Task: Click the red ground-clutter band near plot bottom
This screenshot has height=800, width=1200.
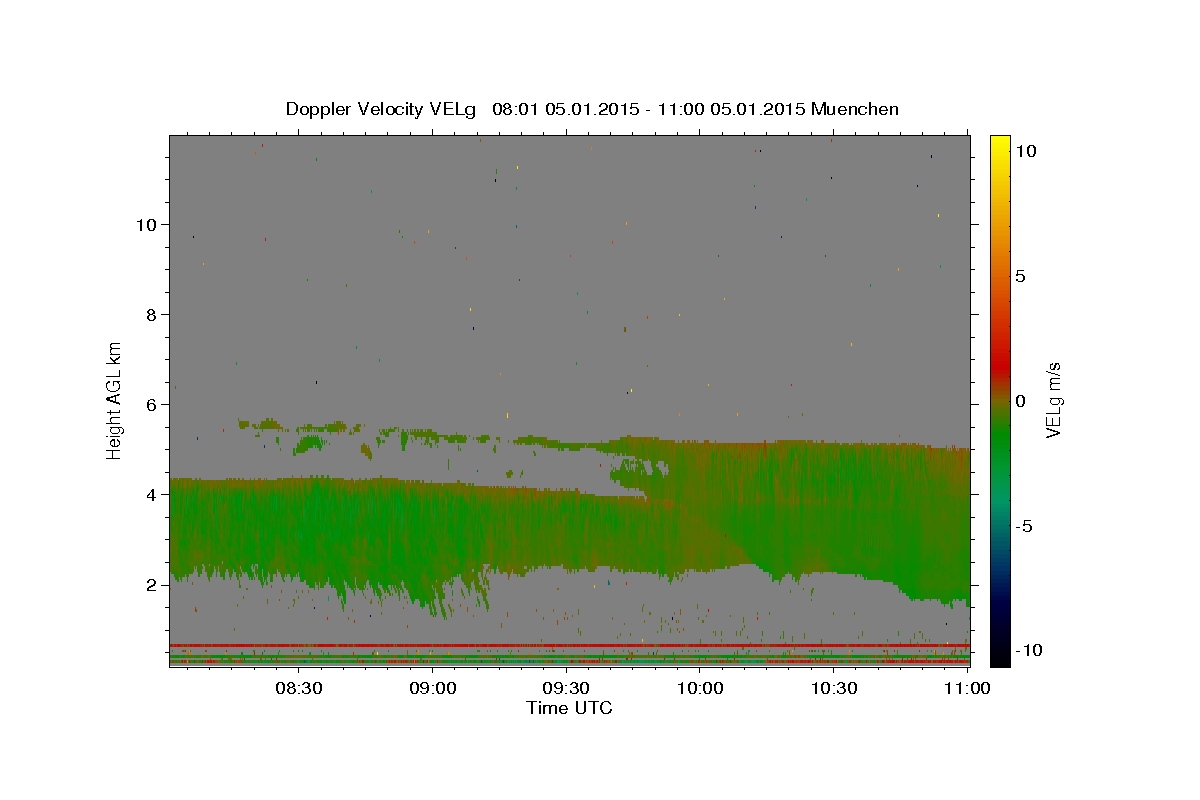Action: click(x=569, y=645)
